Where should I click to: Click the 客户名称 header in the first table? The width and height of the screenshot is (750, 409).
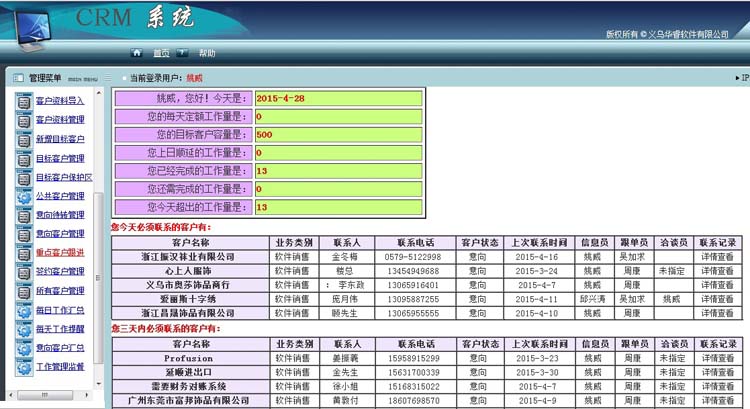point(191,243)
